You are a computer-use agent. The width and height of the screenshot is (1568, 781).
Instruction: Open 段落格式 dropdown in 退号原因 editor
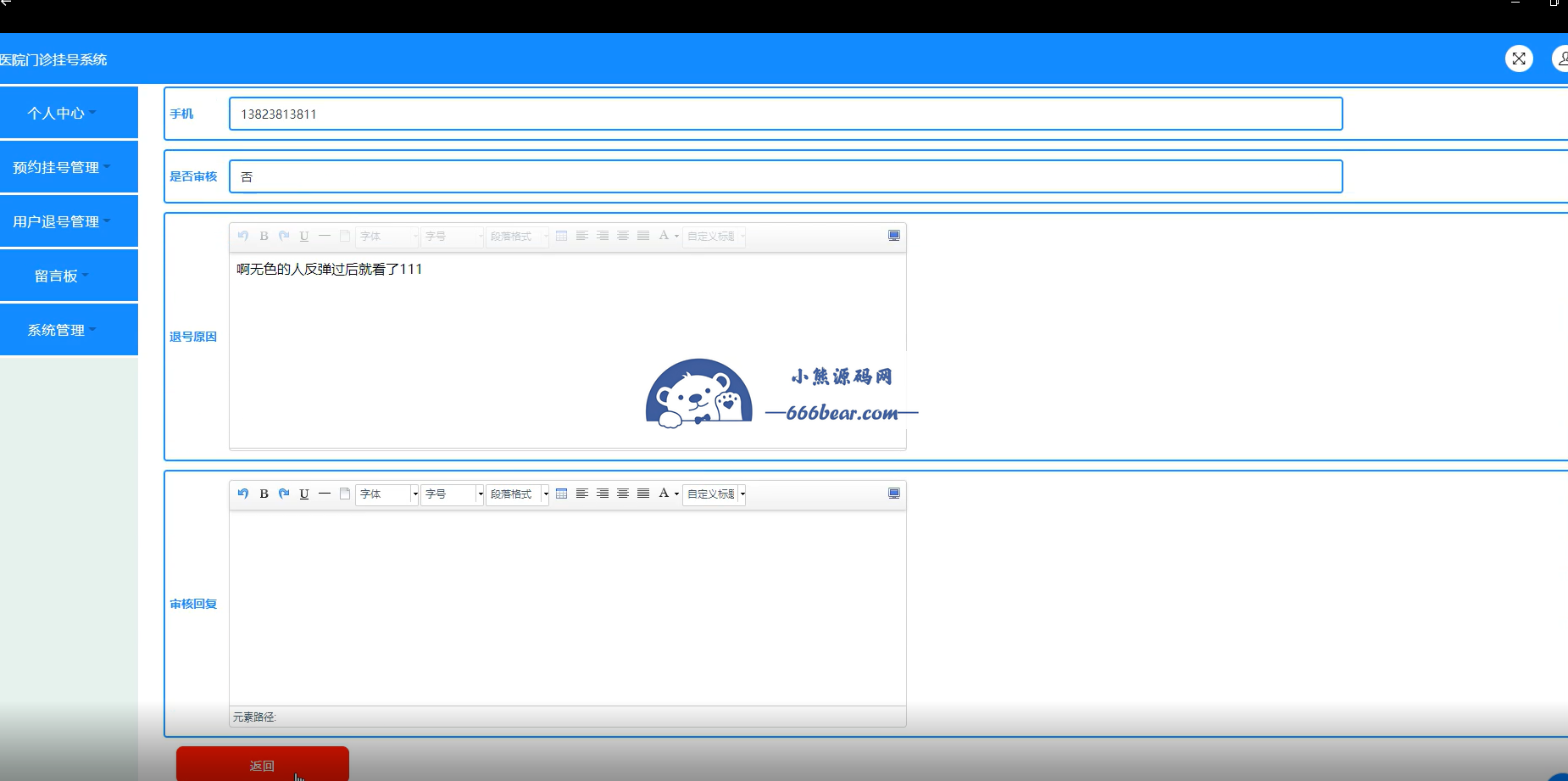point(518,236)
